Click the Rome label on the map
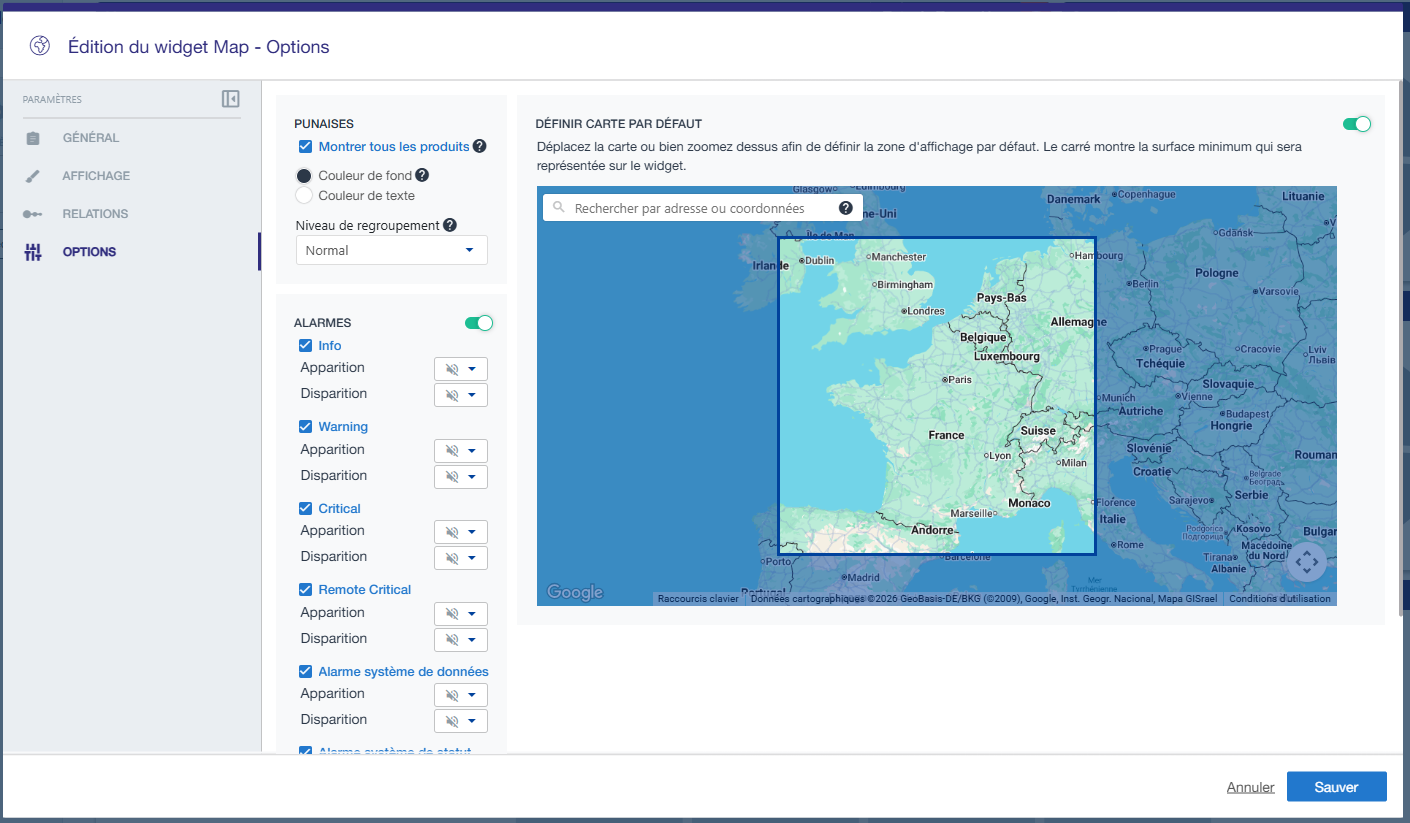This screenshot has width=1410, height=823. (x=1127, y=545)
